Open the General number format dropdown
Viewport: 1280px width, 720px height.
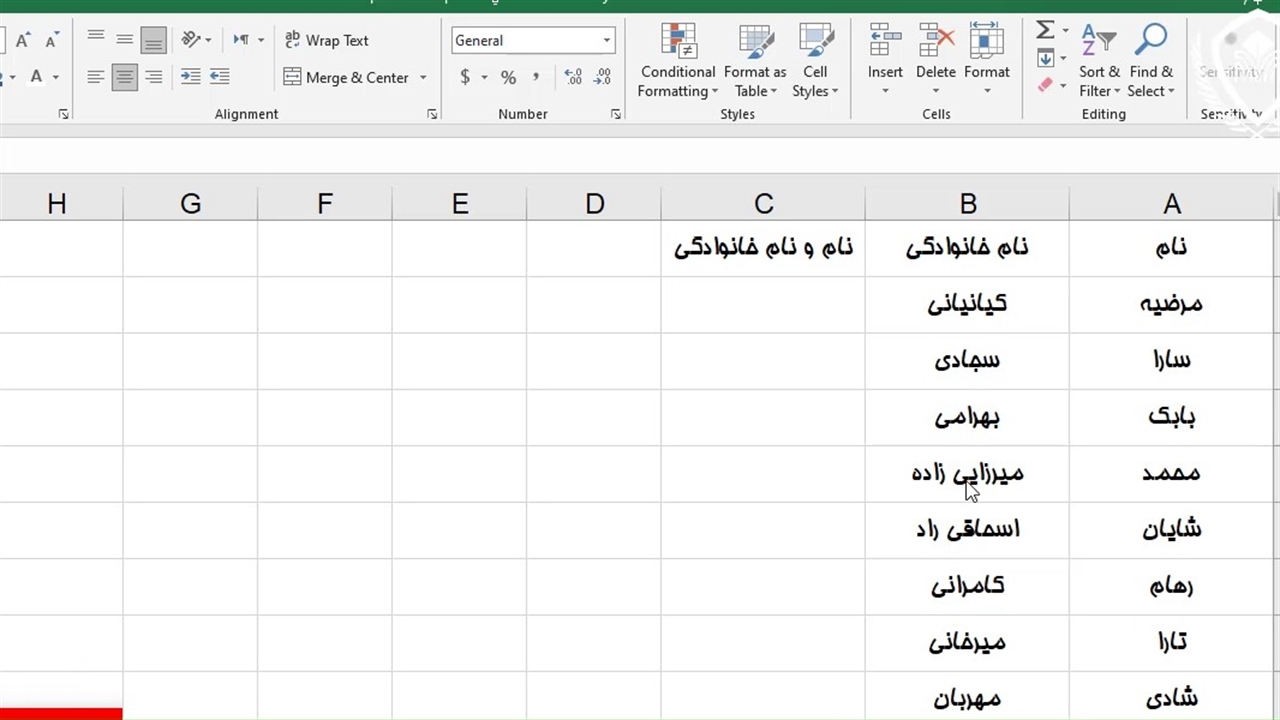pyautogui.click(x=606, y=41)
